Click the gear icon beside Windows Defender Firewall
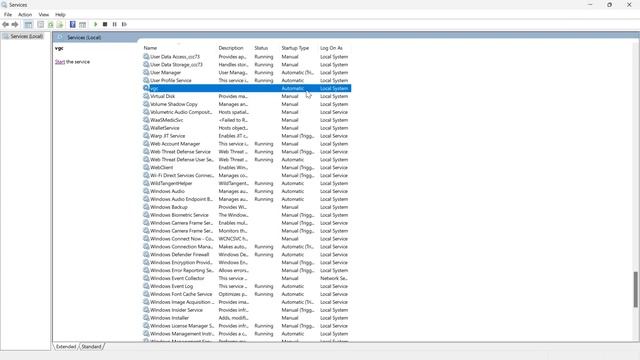This screenshot has height=360, width=640. [x=146, y=254]
